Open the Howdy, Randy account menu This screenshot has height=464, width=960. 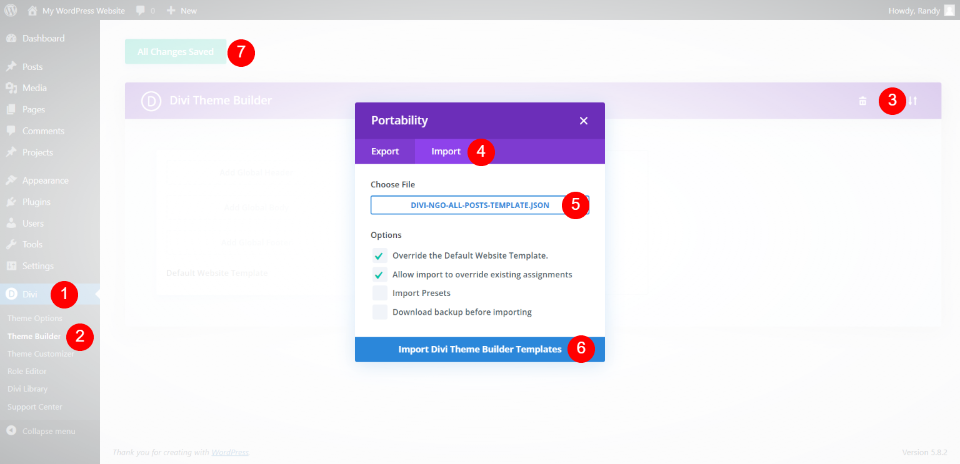(x=921, y=10)
